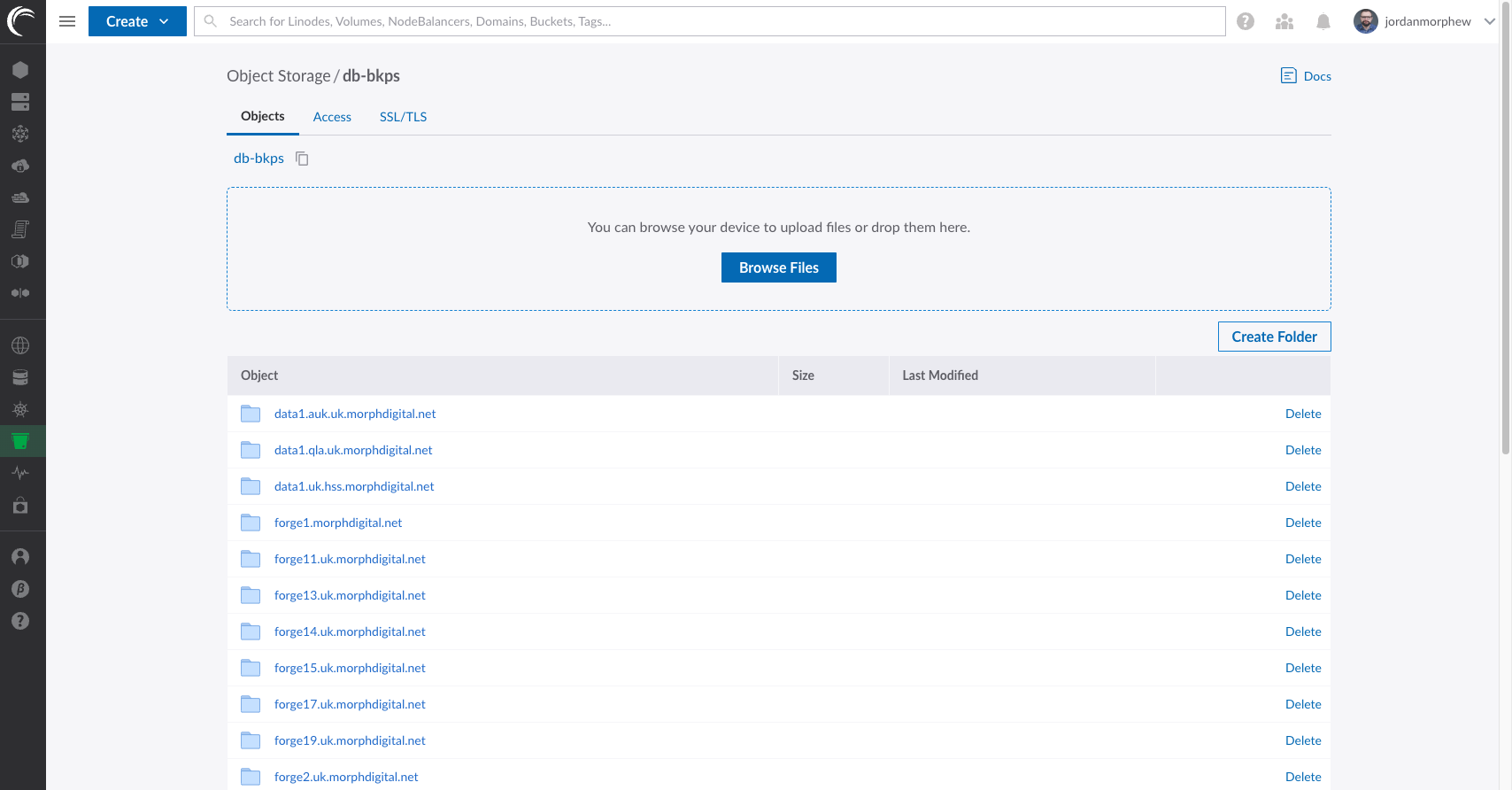This screenshot has width=1512, height=790.
Task: Open the NodeBalancers sidebar icon
Action: (x=20, y=134)
